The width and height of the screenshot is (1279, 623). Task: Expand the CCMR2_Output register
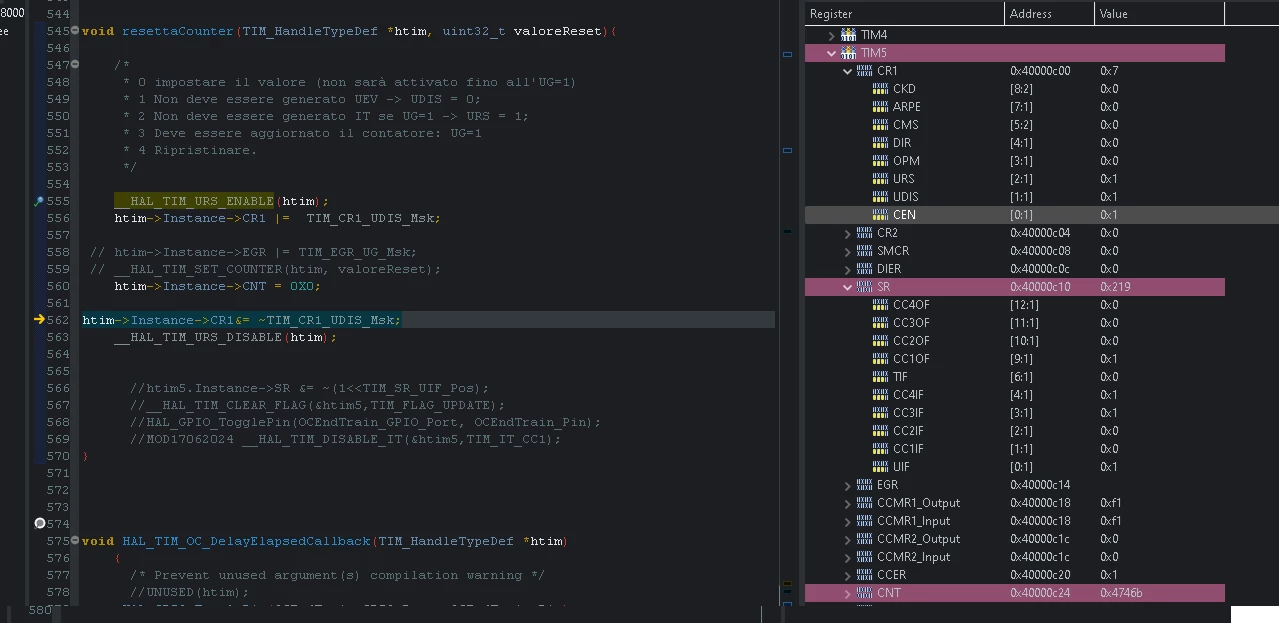[848, 539]
